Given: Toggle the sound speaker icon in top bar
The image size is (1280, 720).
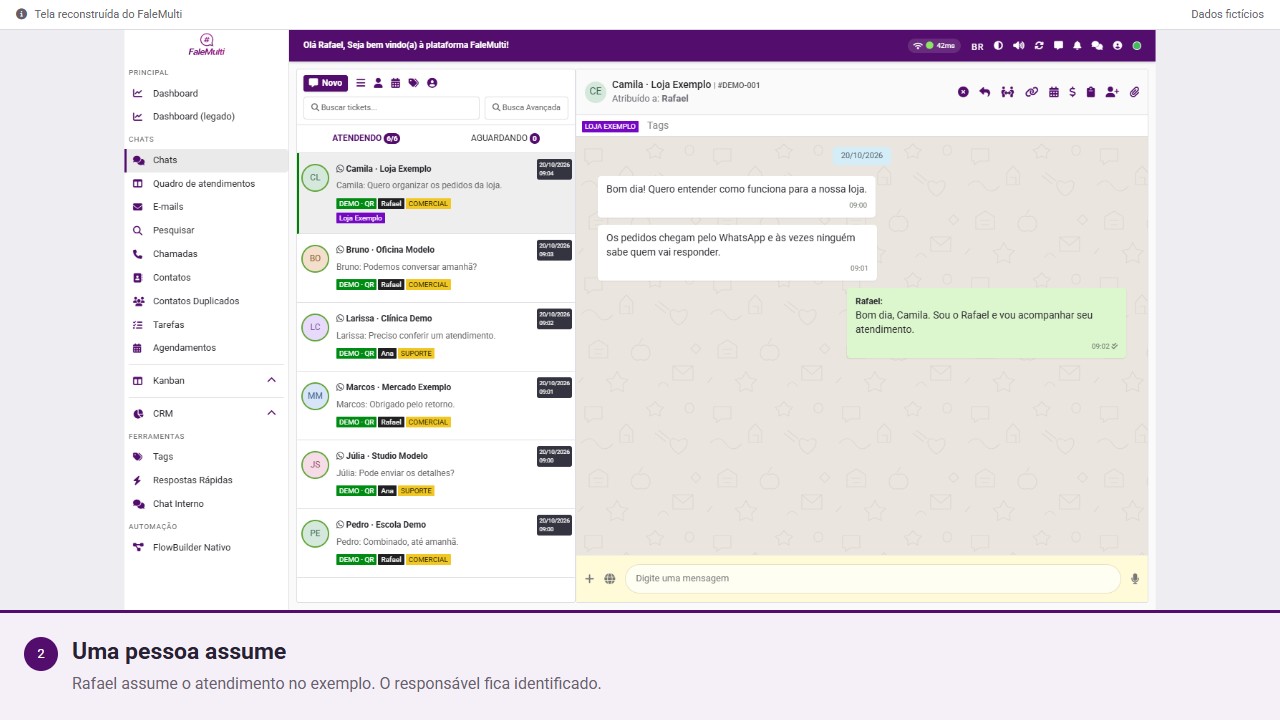Looking at the screenshot, I should 1018,46.
